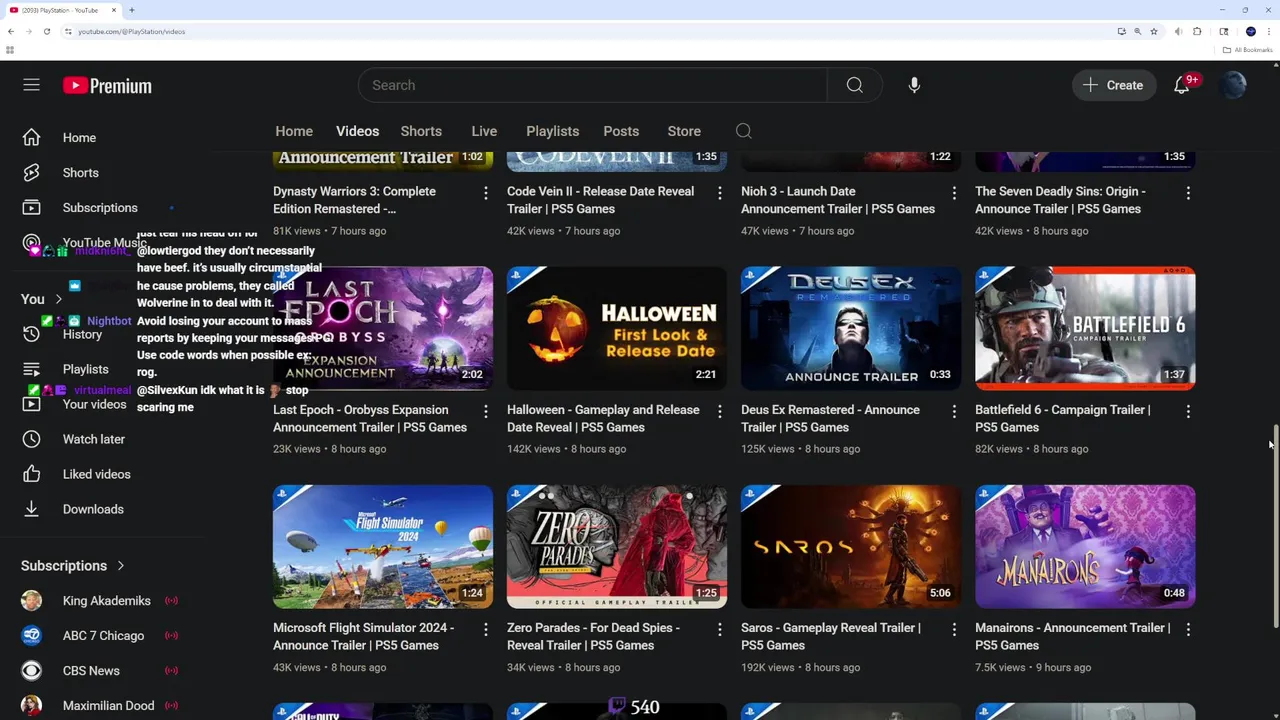1280x720 pixels.
Task: Open options for Battlefield 6 video
Action: [1187, 411]
